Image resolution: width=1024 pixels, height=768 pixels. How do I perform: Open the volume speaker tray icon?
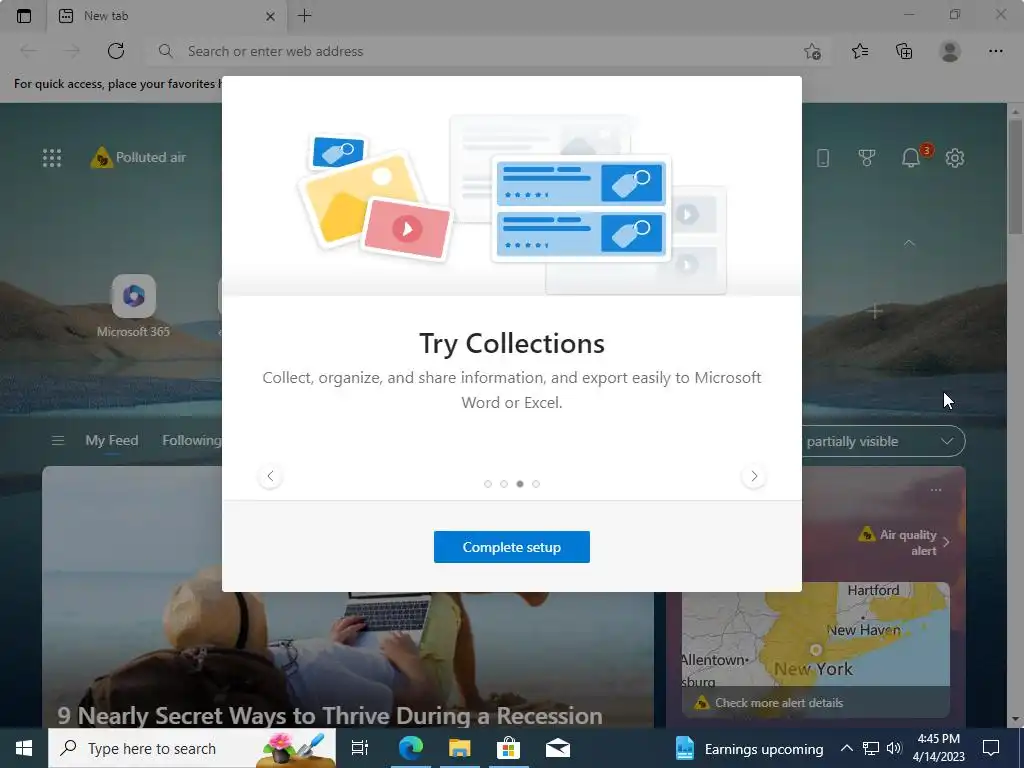click(893, 748)
